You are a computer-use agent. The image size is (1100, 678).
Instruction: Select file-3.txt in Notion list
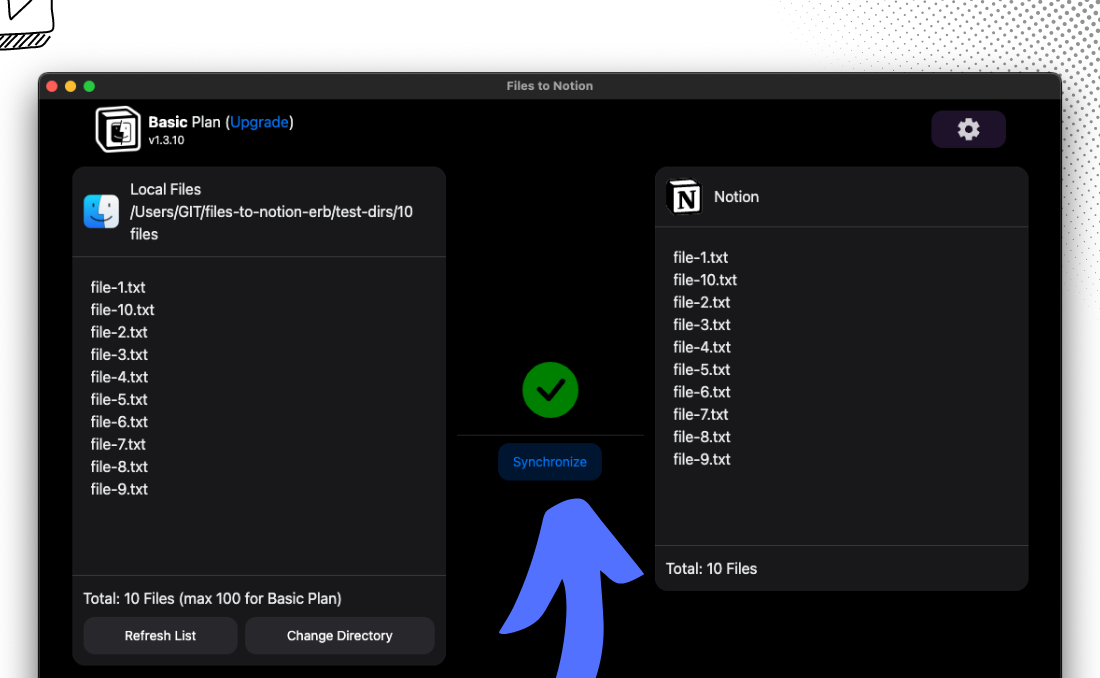click(702, 325)
